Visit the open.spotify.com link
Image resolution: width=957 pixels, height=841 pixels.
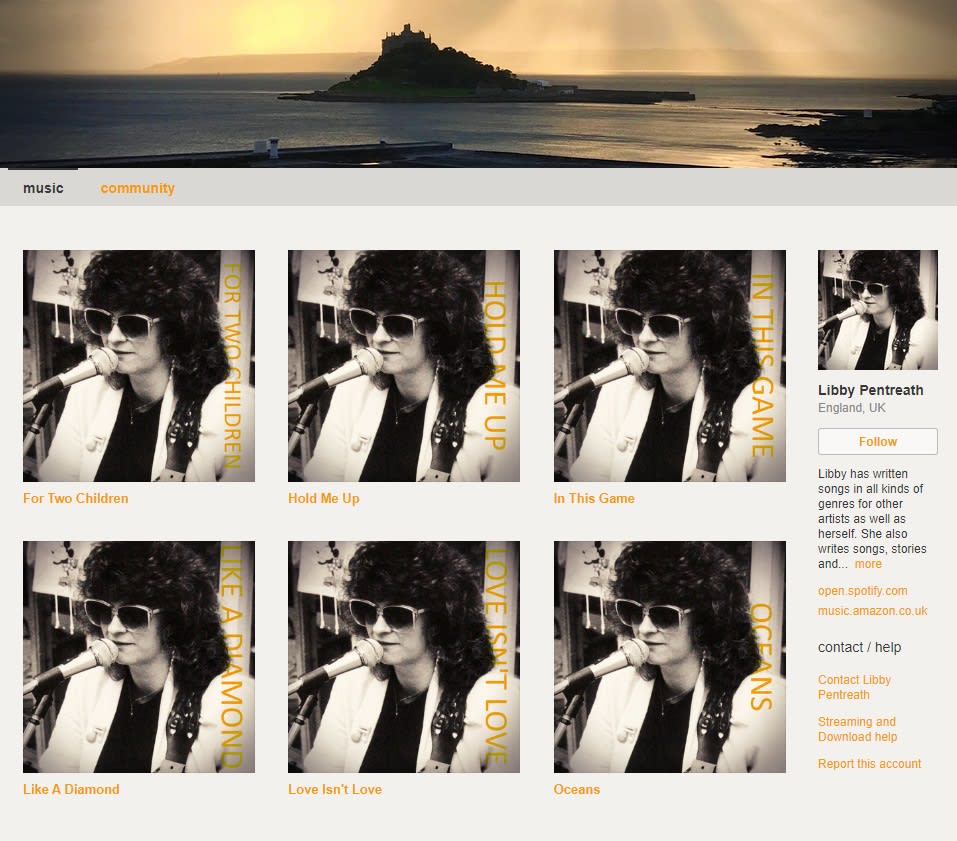tap(862, 591)
